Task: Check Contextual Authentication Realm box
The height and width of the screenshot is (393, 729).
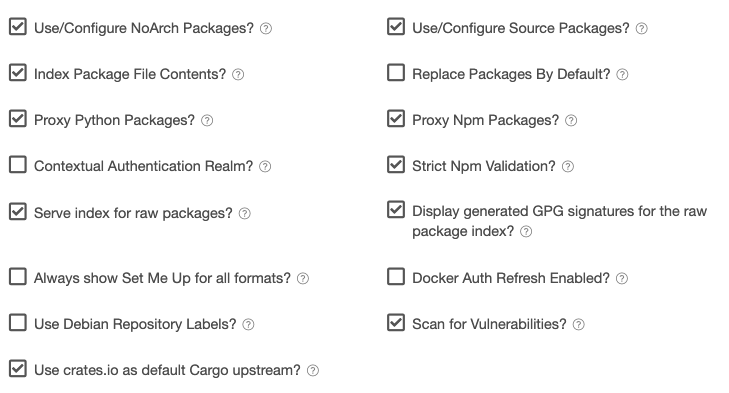Action: click(x=18, y=165)
